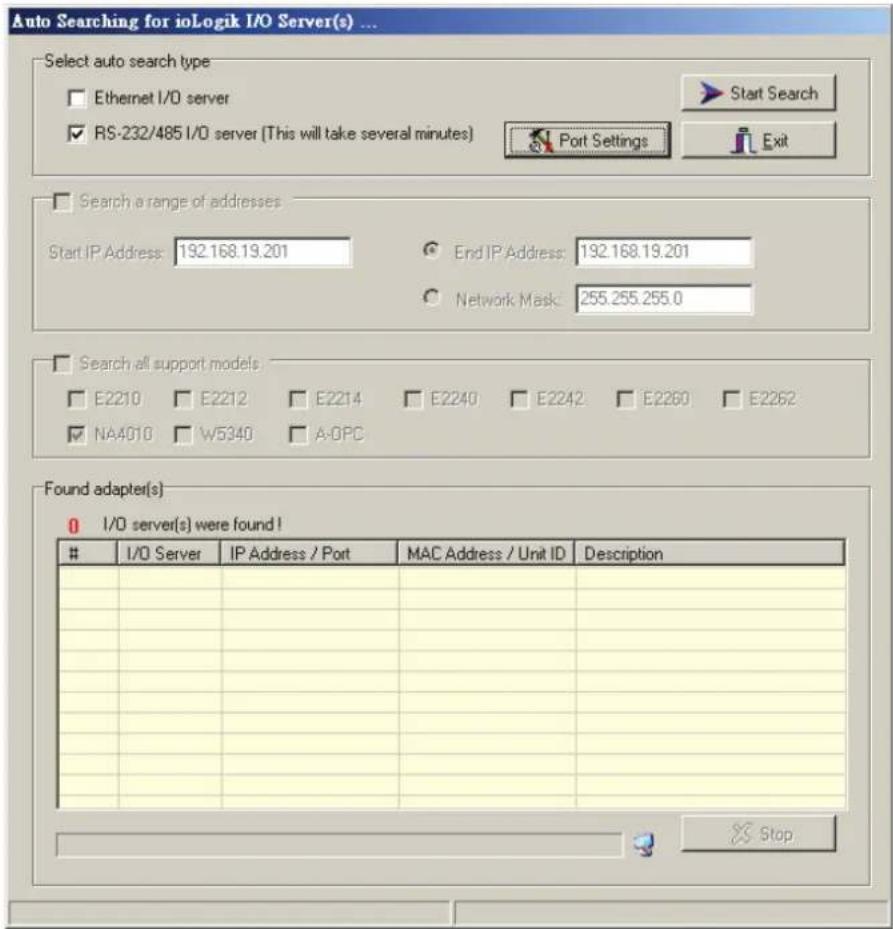
Task: Click the search progress bar
Action: point(339,845)
